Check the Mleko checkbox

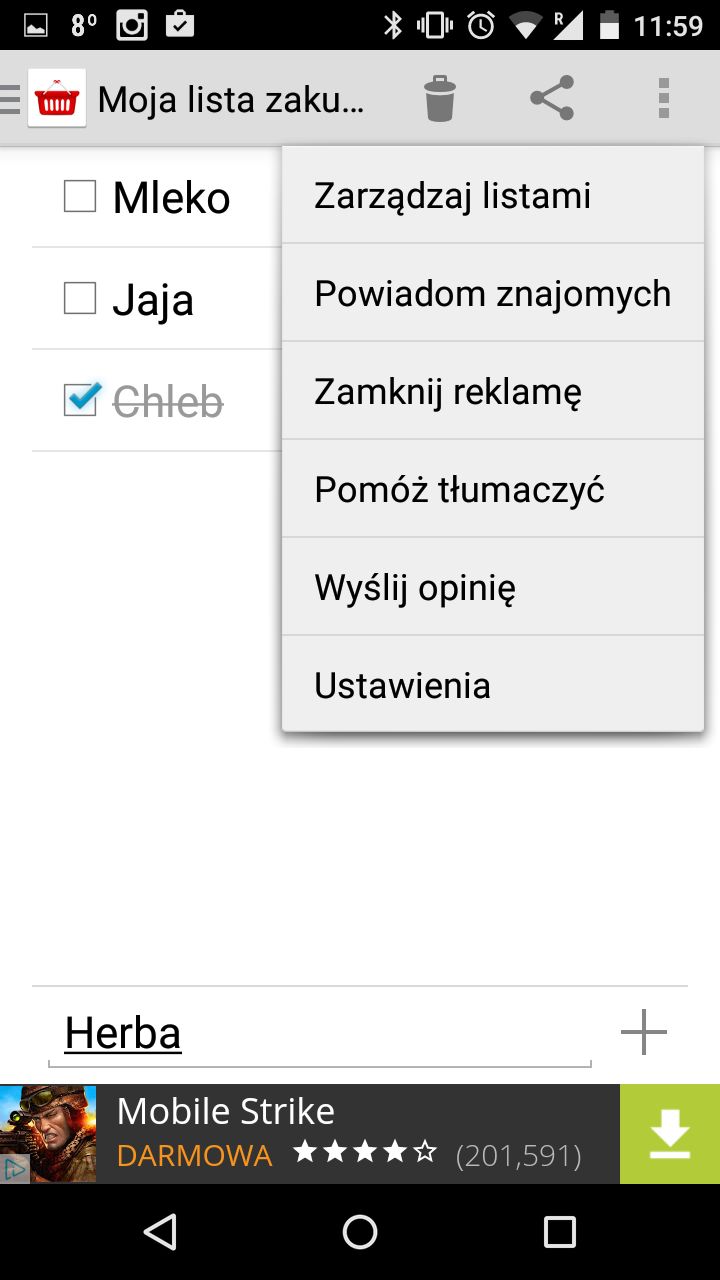coord(80,196)
